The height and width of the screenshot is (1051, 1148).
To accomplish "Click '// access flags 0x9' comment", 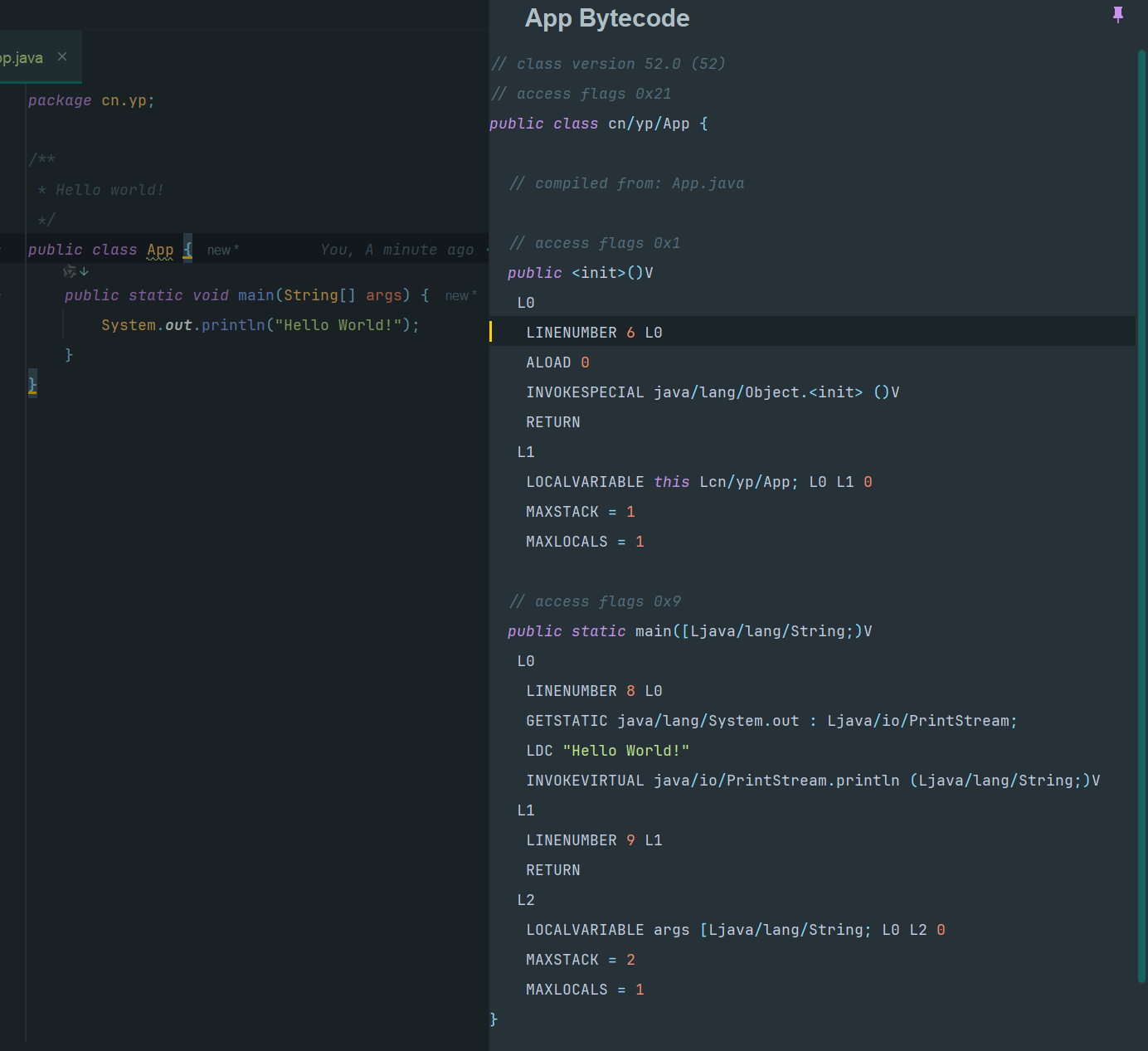I will coord(595,601).
